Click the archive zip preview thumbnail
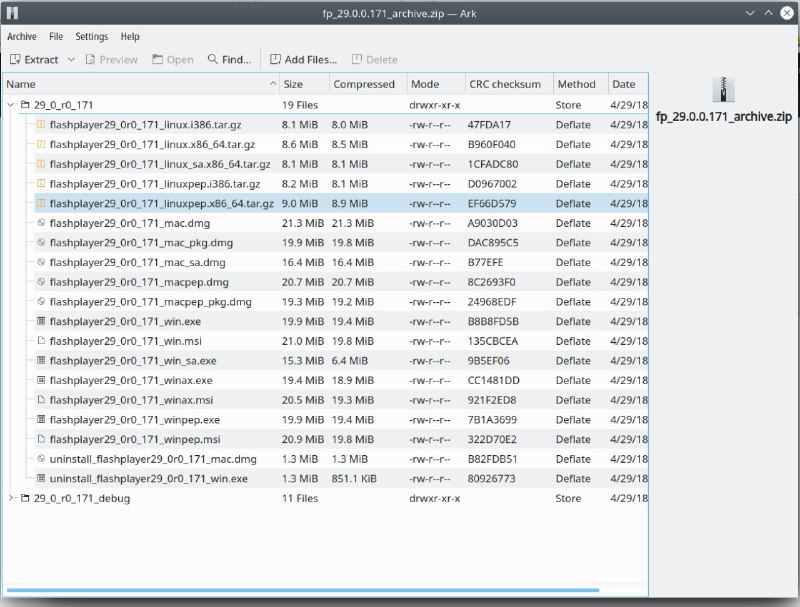This screenshot has width=800, height=607. point(723,89)
